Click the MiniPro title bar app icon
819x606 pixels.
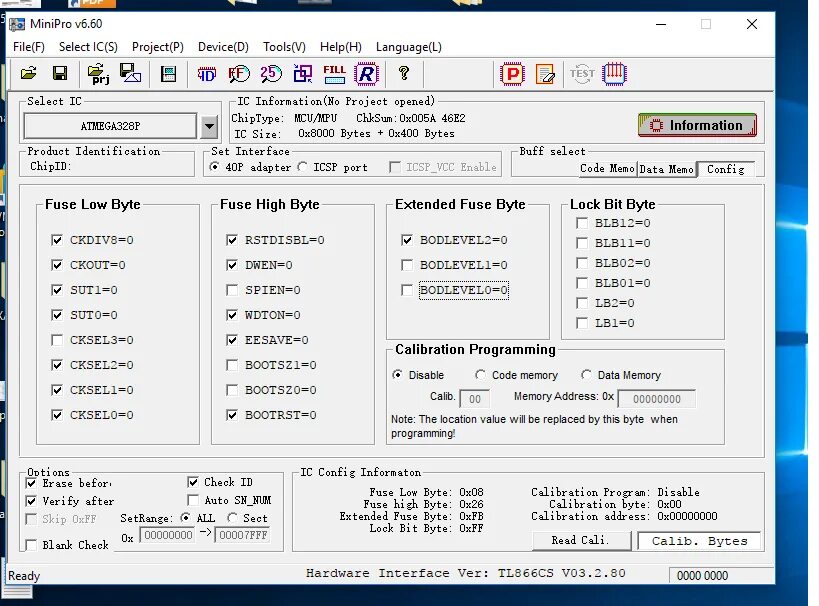(17, 24)
